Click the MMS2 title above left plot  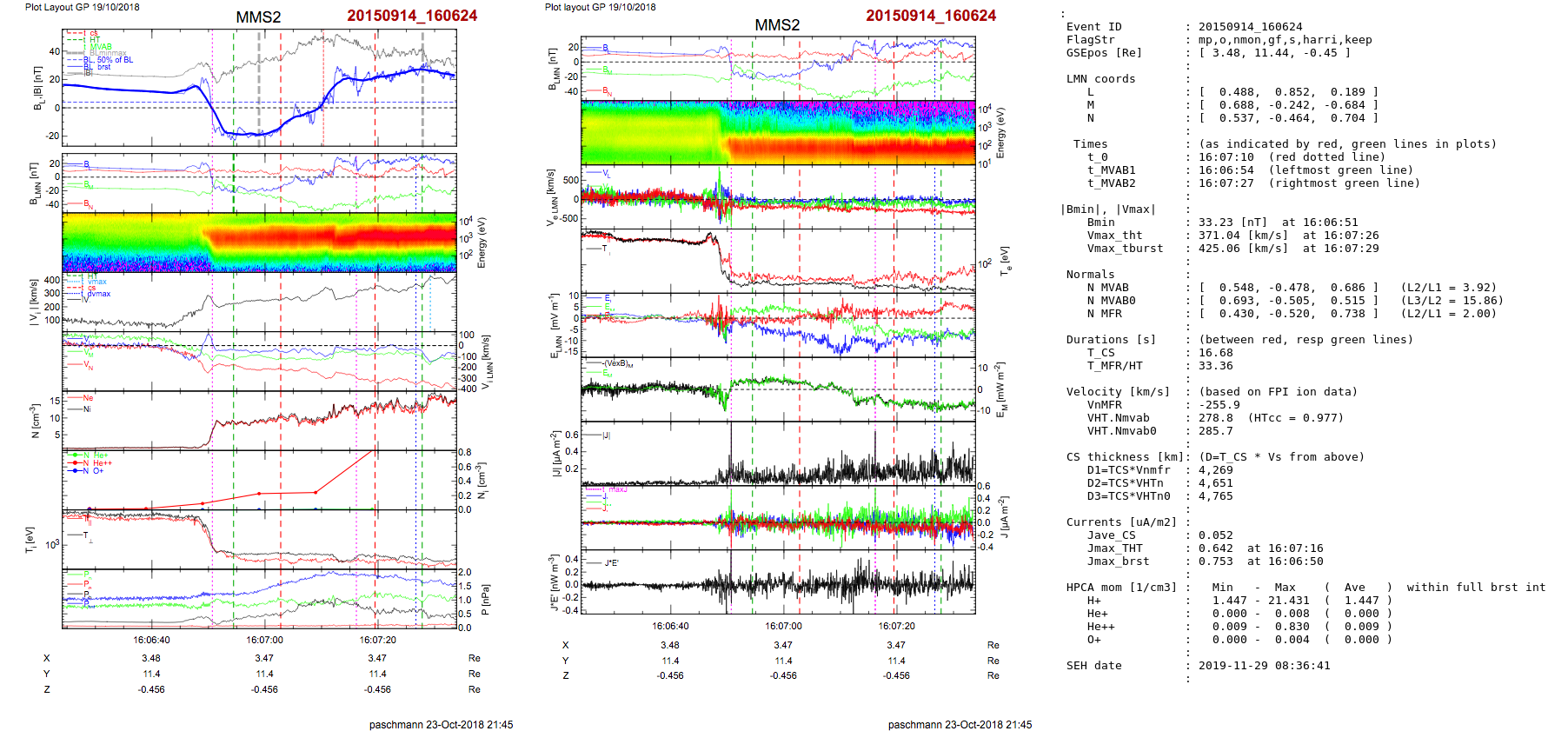coord(258,17)
